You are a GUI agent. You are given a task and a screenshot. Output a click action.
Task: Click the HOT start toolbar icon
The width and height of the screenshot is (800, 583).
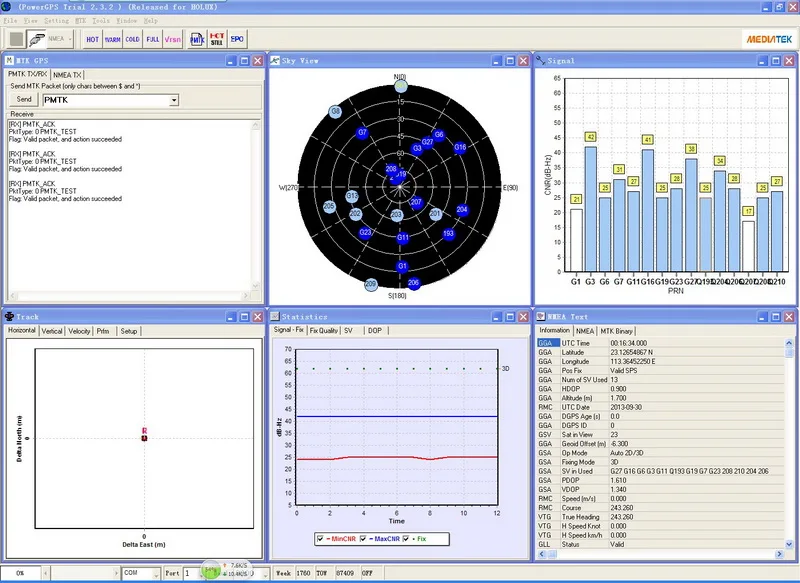point(92,39)
